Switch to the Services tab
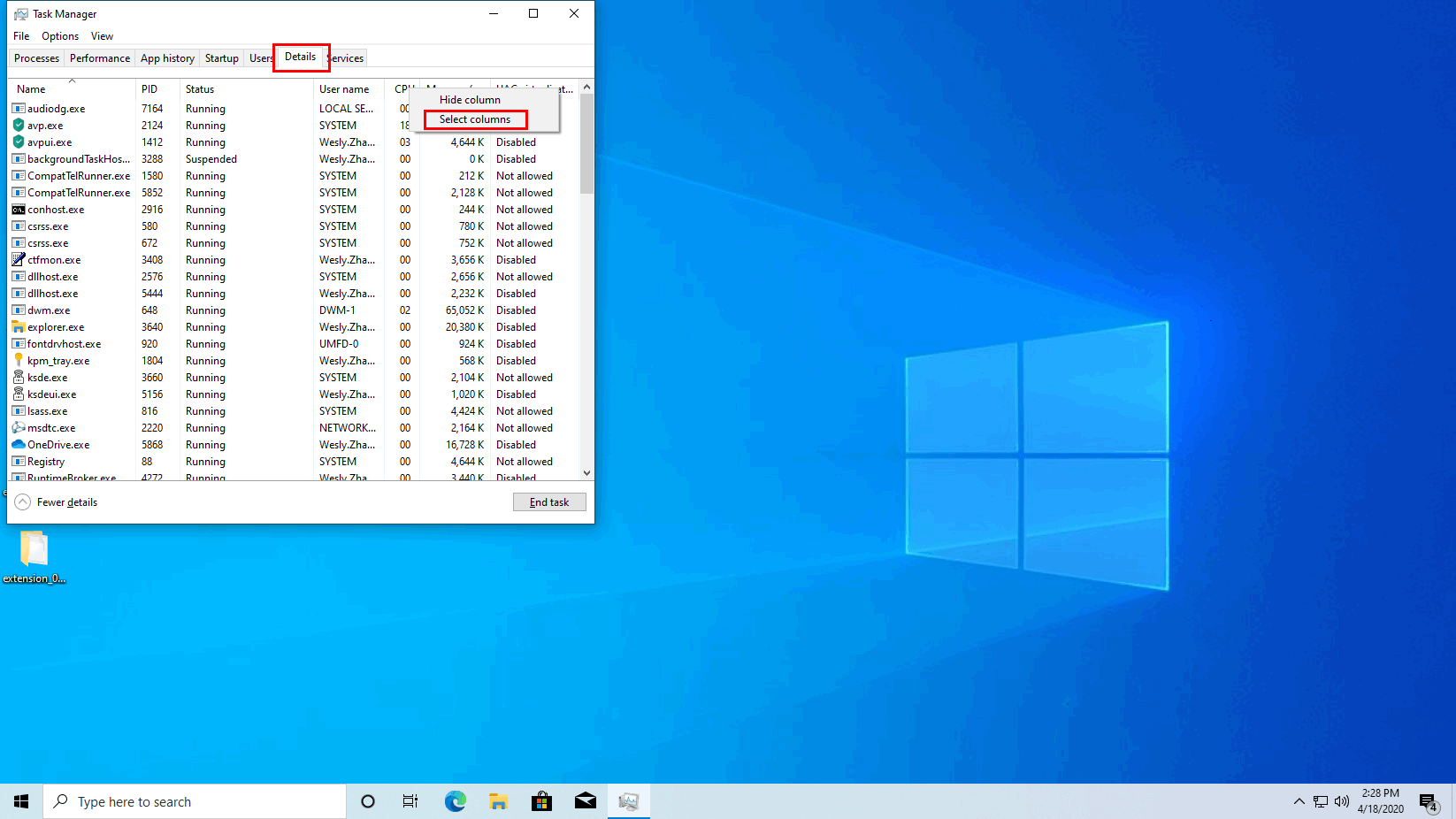 (x=346, y=58)
